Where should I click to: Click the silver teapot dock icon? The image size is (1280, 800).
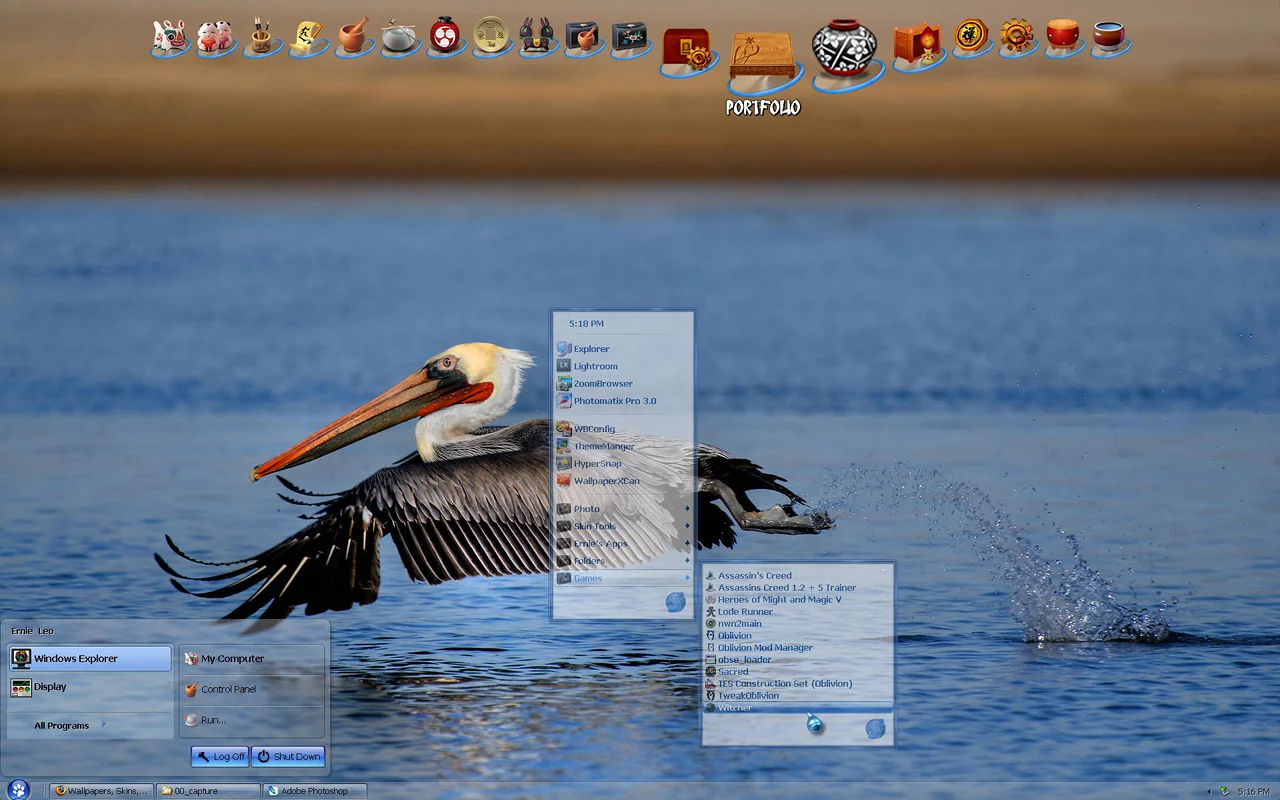(x=399, y=36)
